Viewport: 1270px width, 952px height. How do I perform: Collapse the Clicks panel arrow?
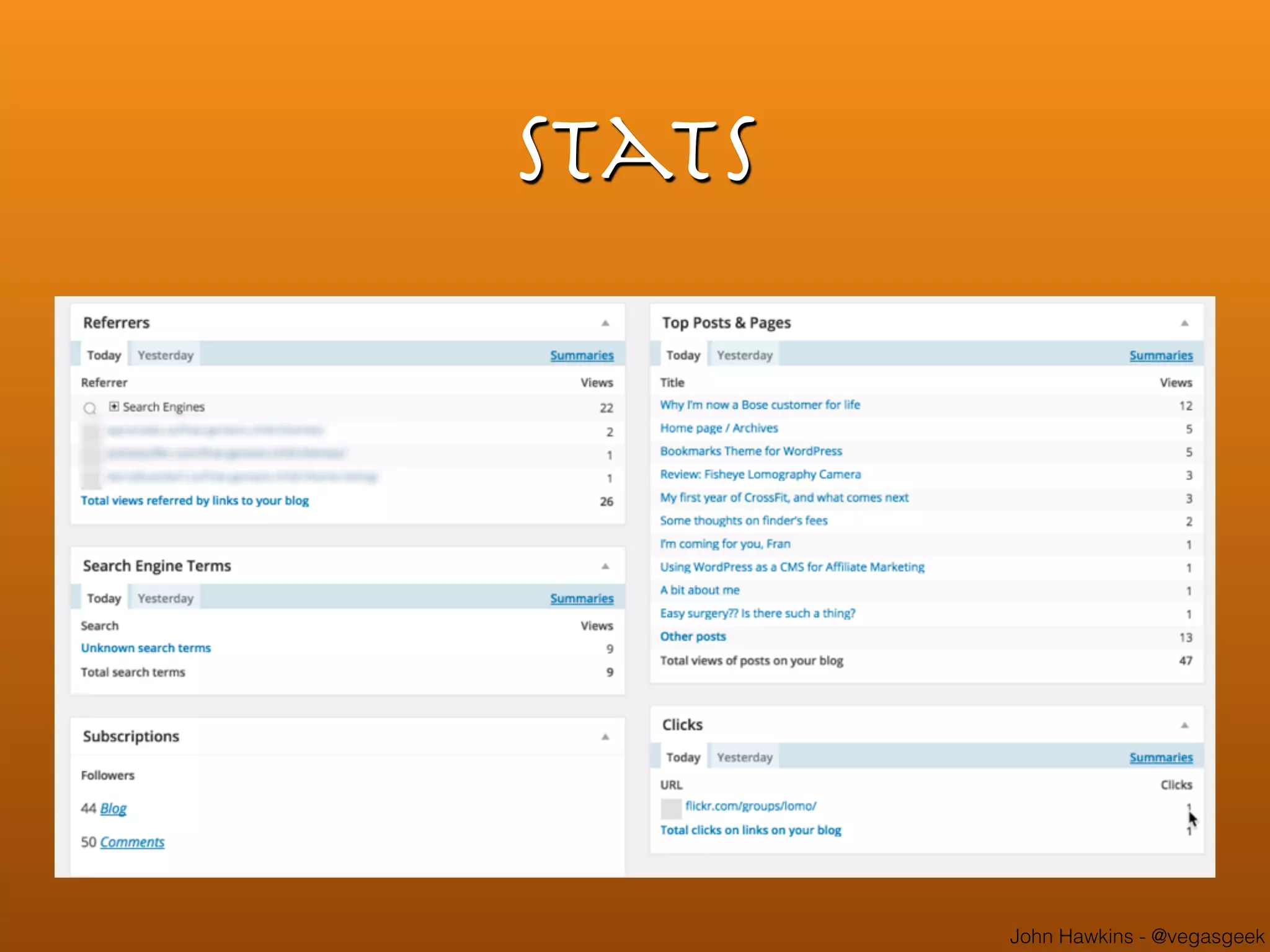pos(1184,725)
